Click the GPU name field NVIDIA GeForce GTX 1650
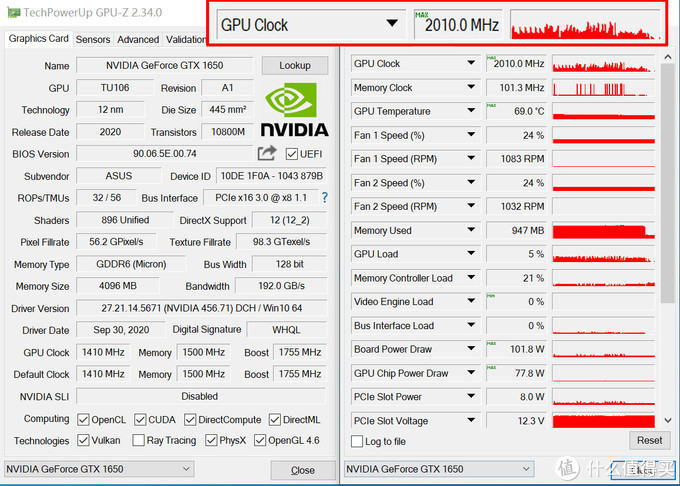 (164, 65)
